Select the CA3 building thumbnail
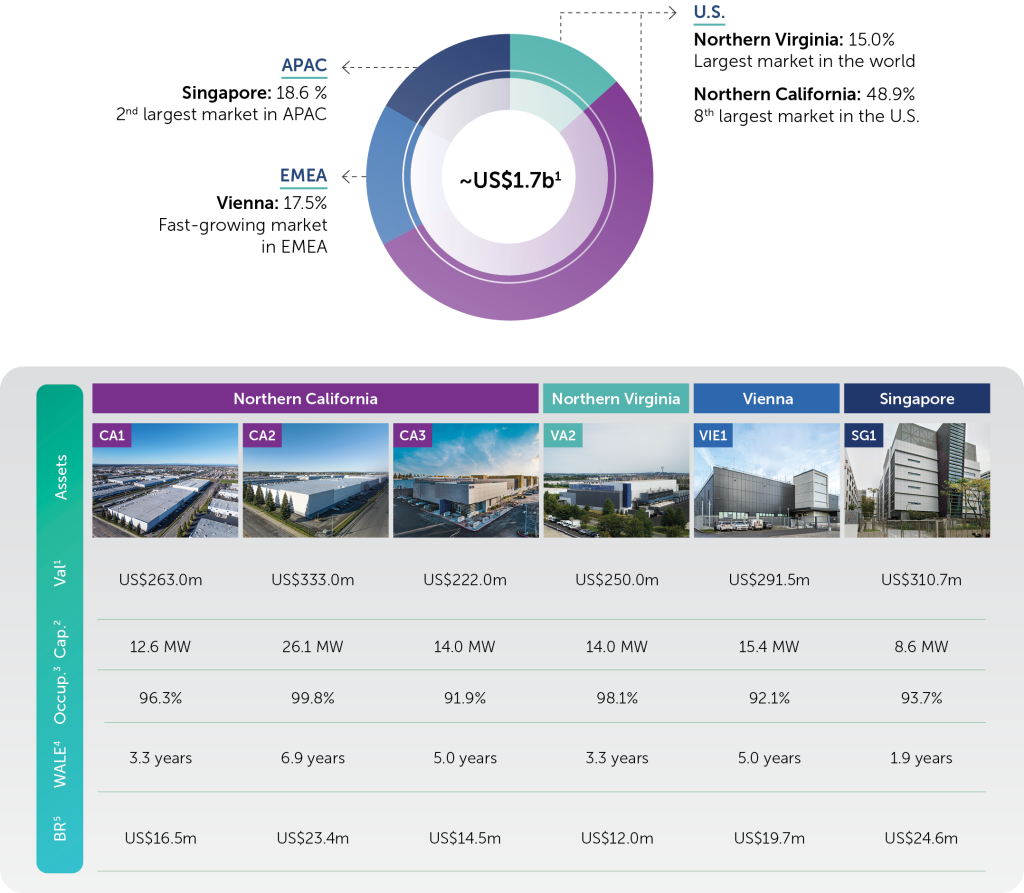1024x893 pixels. pos(466,480)
